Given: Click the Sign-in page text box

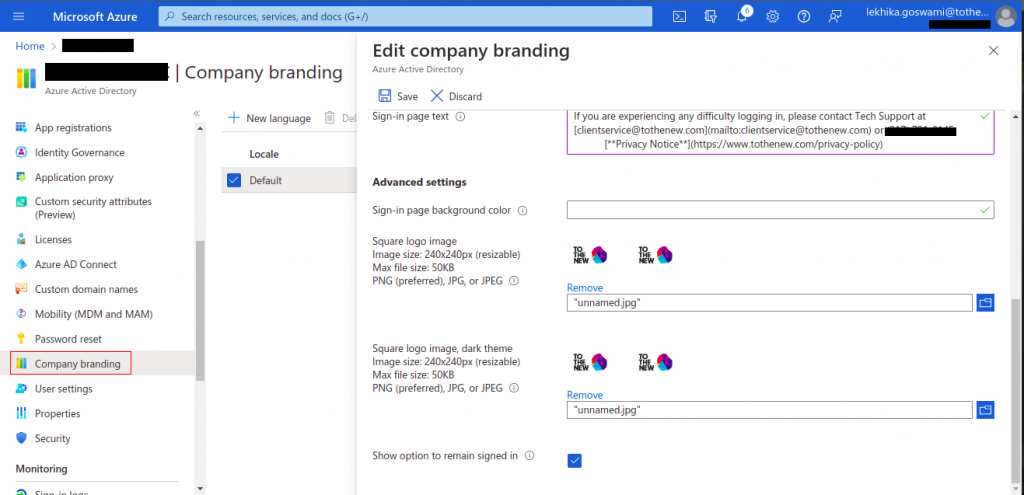Looking at the screenshot, I should [780, 132].
